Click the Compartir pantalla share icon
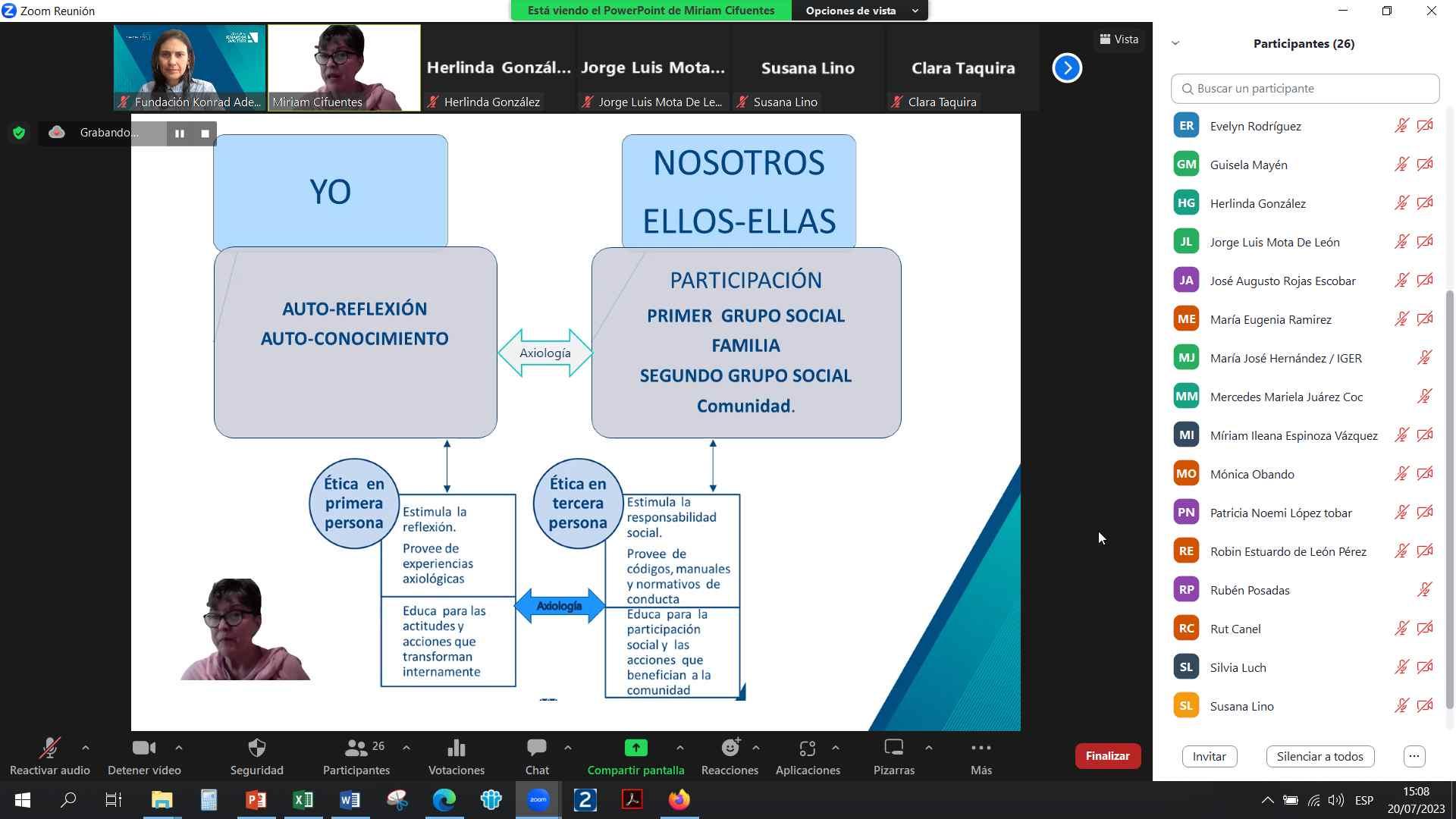This screenshot has width=1456, height=819. pyautogui.click(x=635, y=748)
